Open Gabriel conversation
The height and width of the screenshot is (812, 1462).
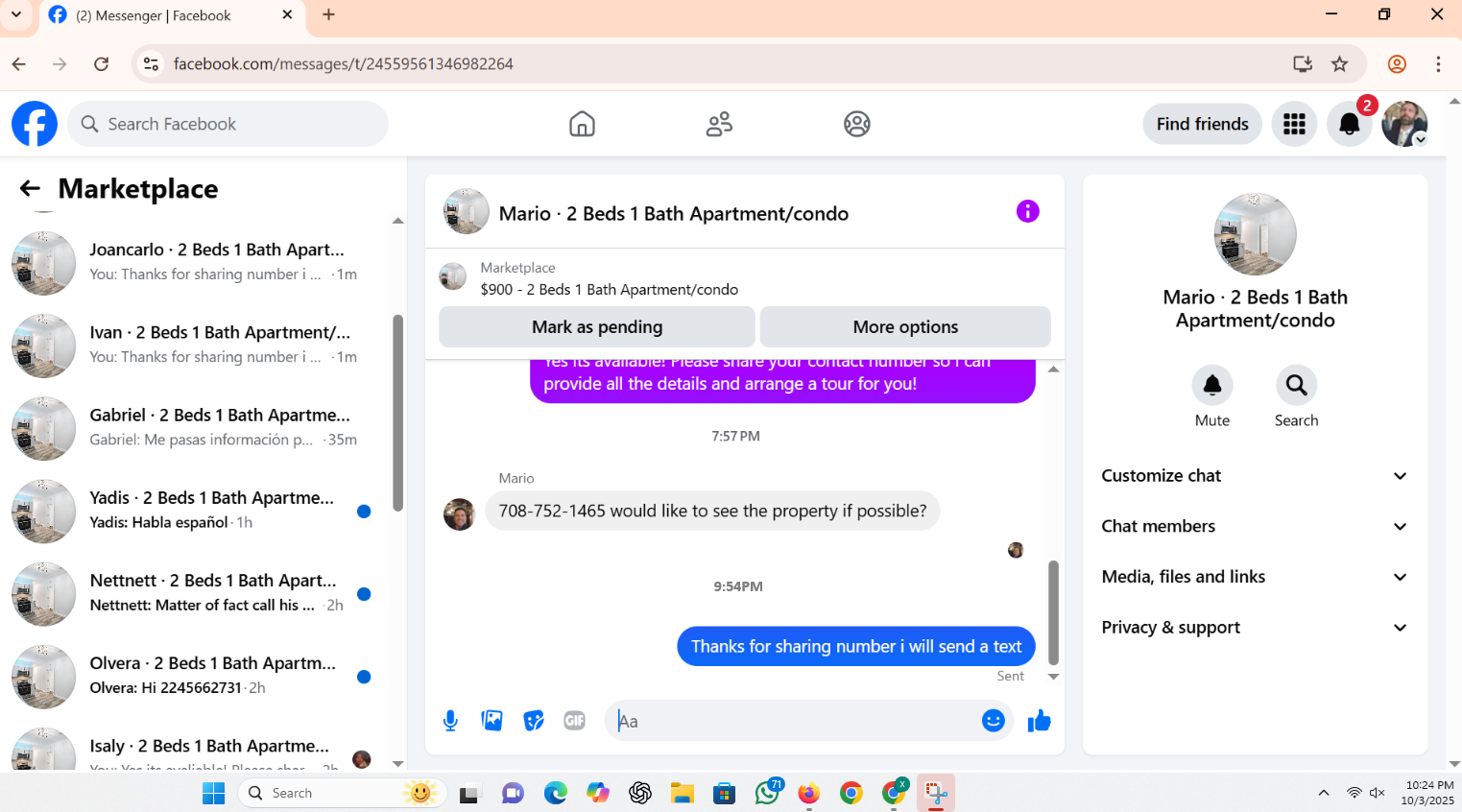point(197,427)
